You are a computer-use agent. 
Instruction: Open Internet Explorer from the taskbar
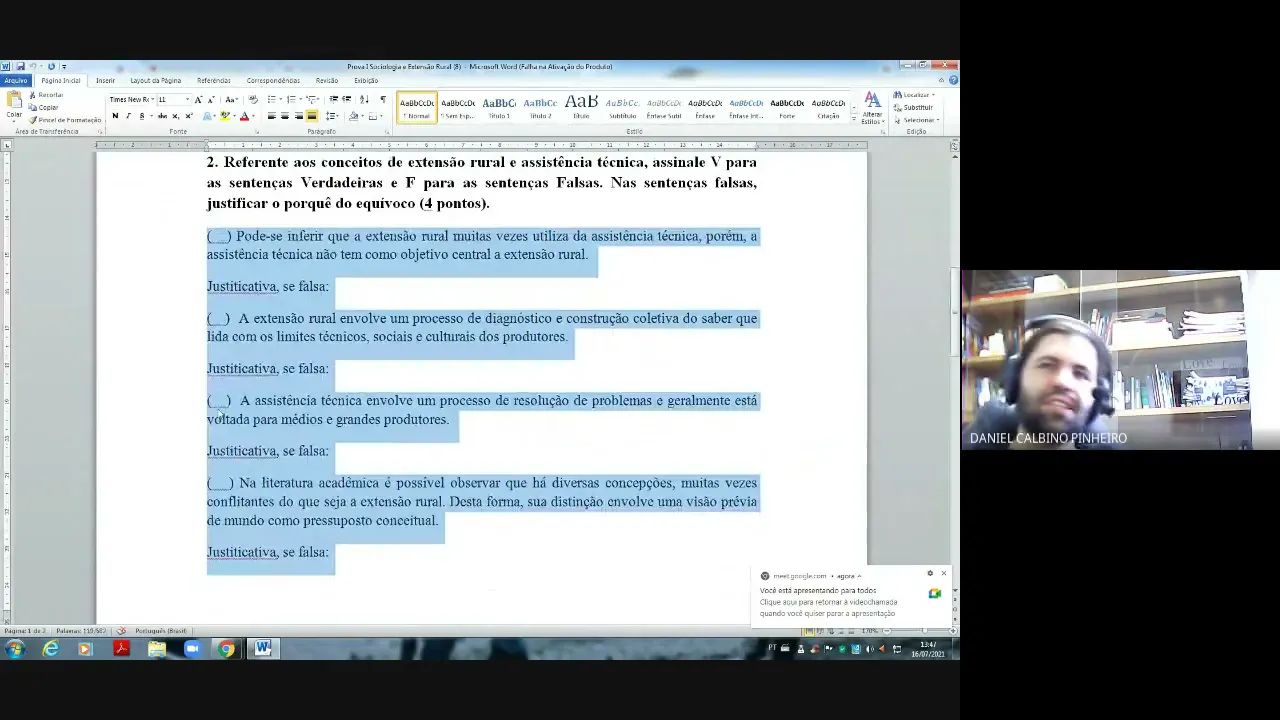(50, 649)
